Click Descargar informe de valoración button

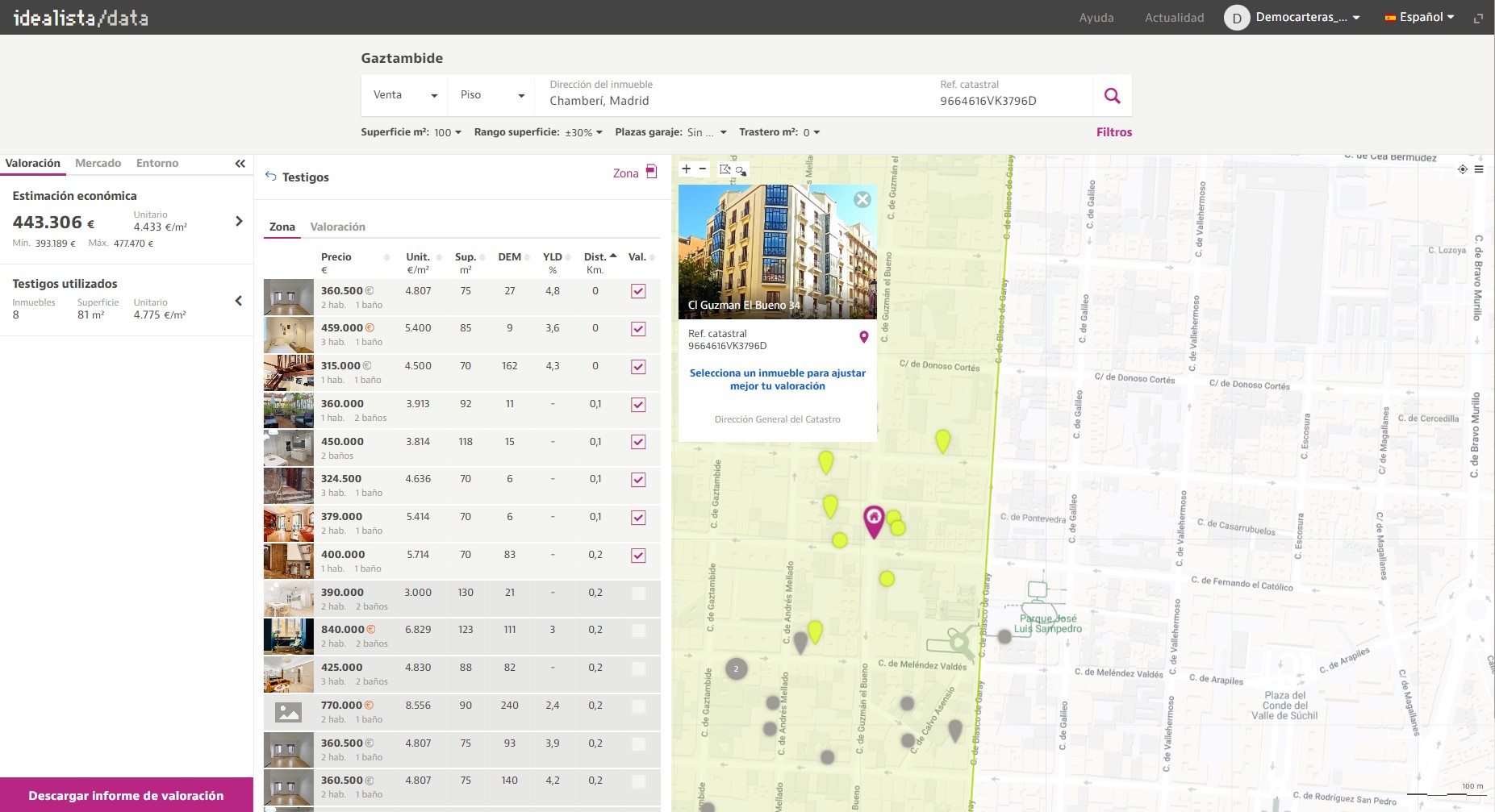(126, 795)
